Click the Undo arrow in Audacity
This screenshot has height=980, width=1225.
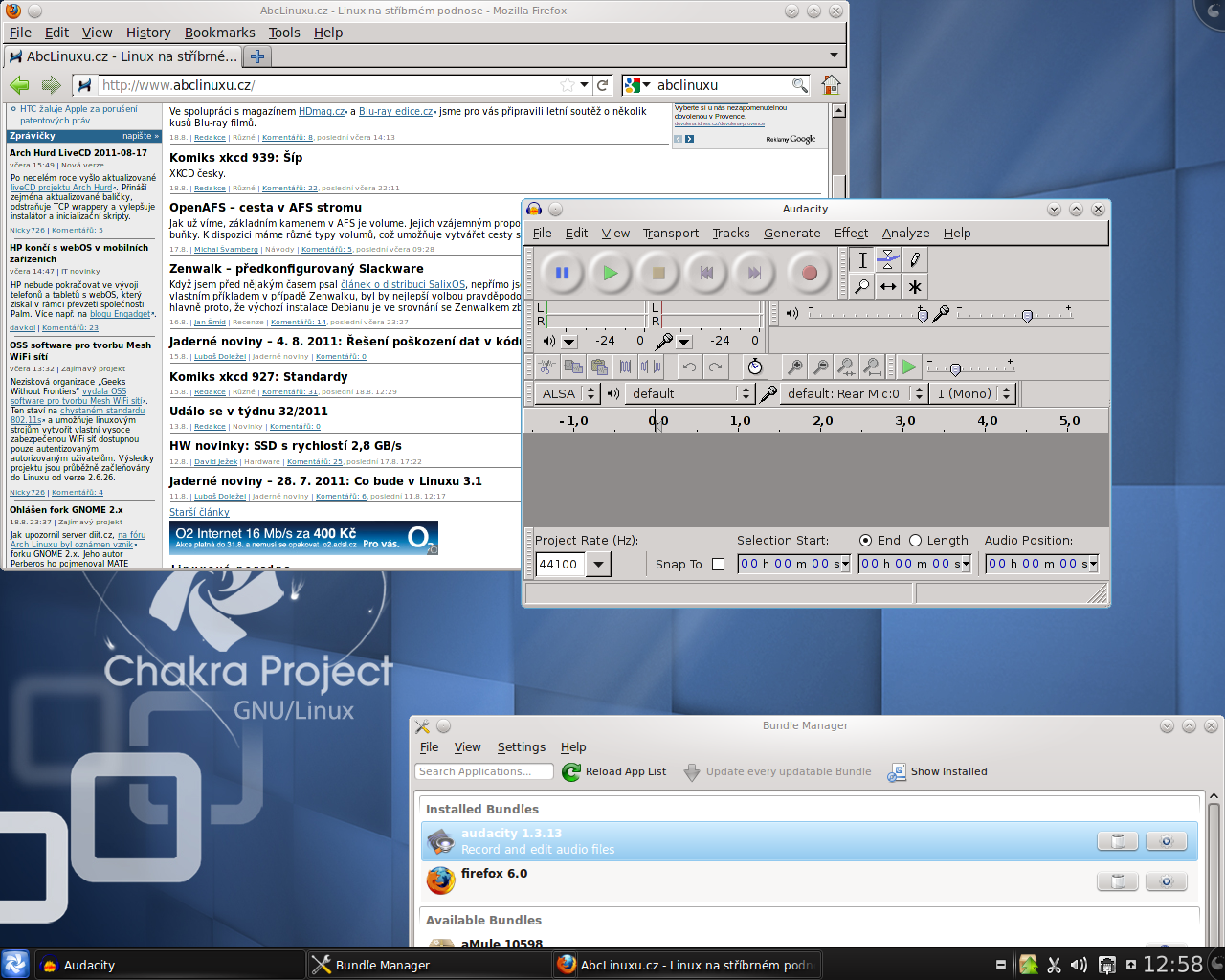tap(689, 367)
